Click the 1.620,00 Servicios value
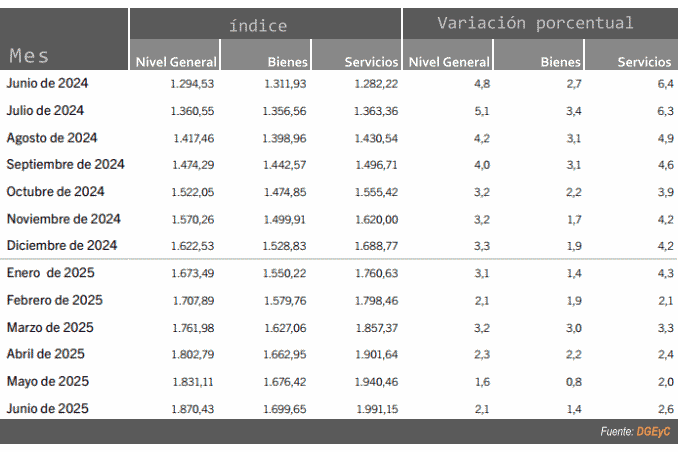 tap(377, 219)
